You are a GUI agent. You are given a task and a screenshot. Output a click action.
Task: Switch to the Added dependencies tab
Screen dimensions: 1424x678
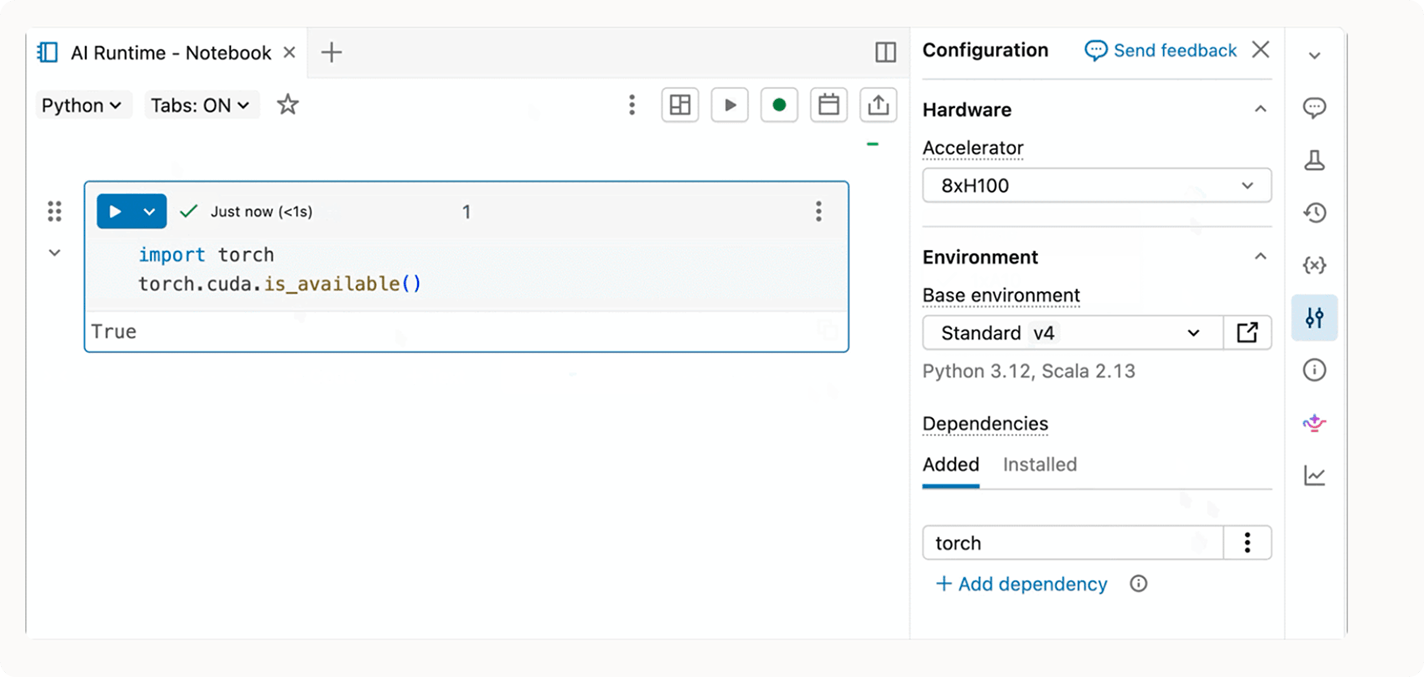pyautogui.click(x=951, y=464)
